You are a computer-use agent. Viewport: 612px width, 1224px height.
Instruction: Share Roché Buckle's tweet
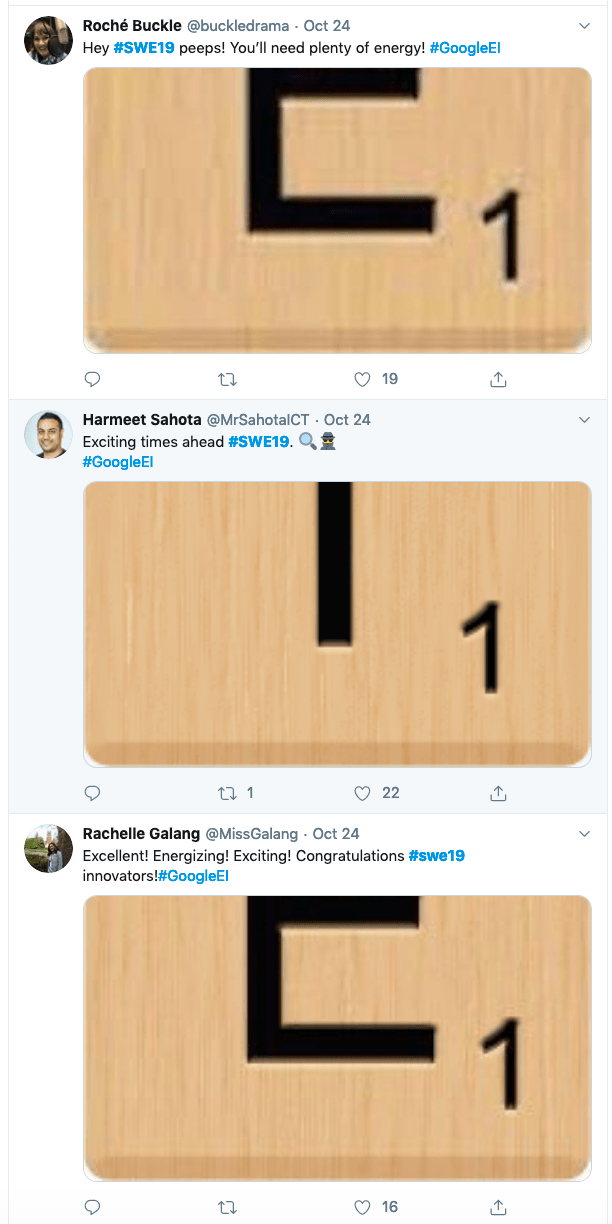tap(498, 380)
